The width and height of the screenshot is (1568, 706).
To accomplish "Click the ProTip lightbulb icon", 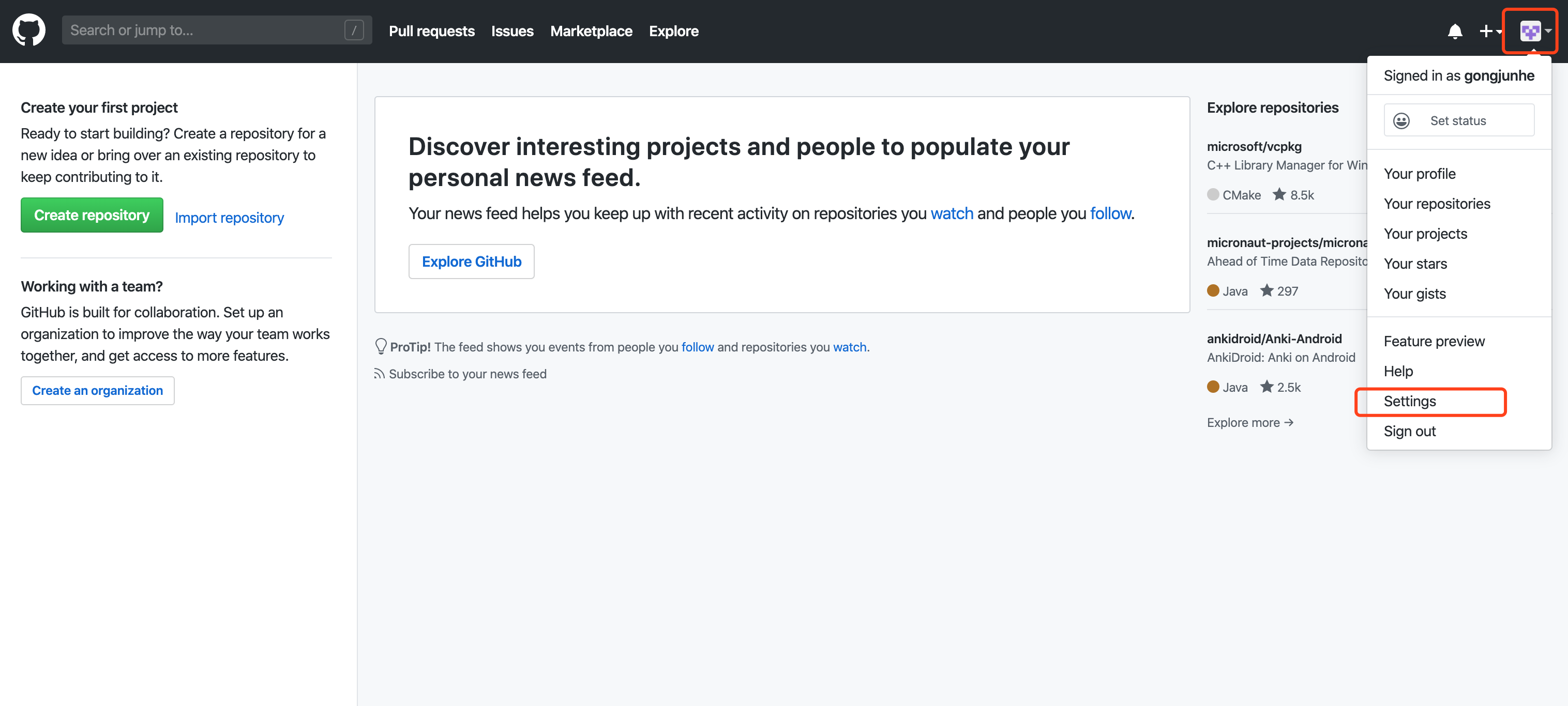I will [x=381, y=346].
